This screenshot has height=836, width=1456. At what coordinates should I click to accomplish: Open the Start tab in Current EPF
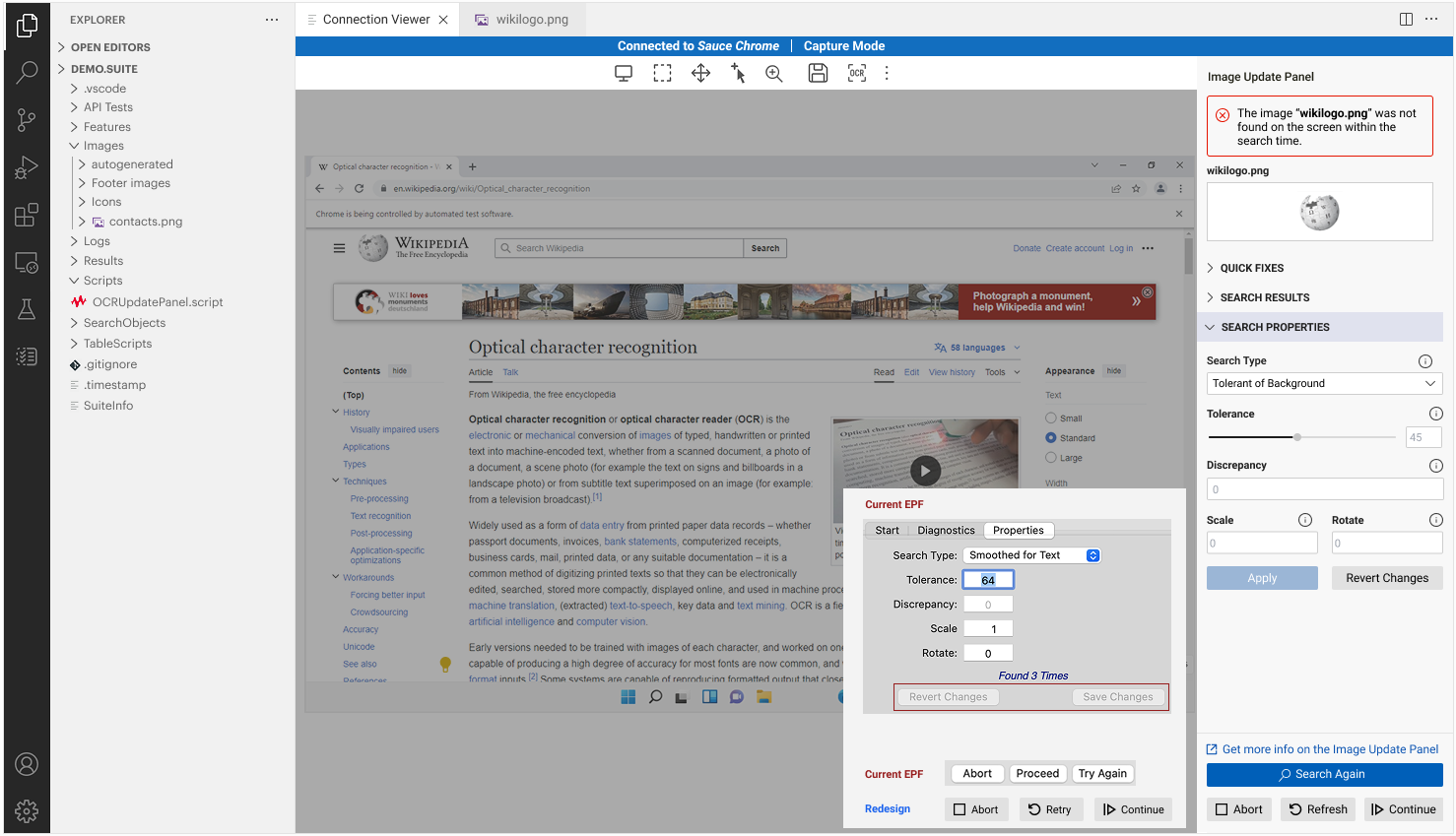[x=887, y=530]
